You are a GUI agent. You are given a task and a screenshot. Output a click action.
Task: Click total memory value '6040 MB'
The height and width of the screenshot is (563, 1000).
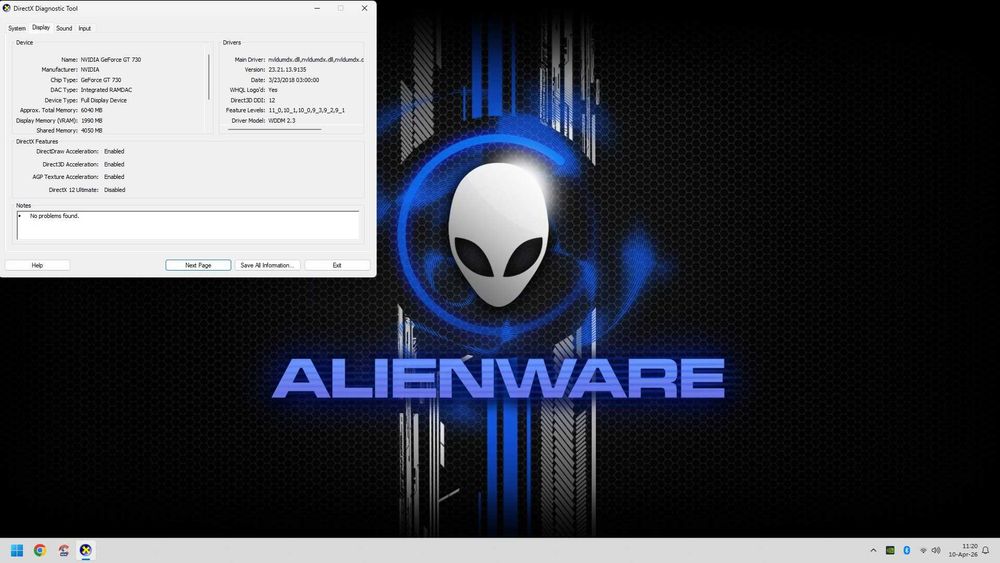[x=91, y=110]
